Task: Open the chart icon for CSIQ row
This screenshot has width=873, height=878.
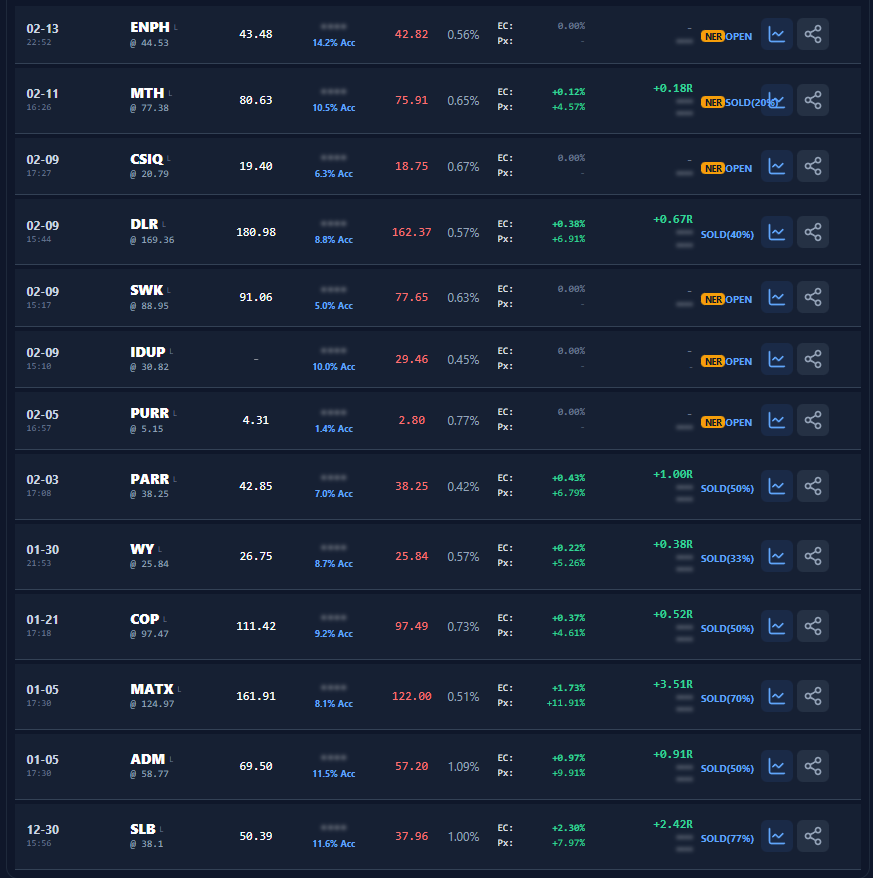Action: coord(776,166)
